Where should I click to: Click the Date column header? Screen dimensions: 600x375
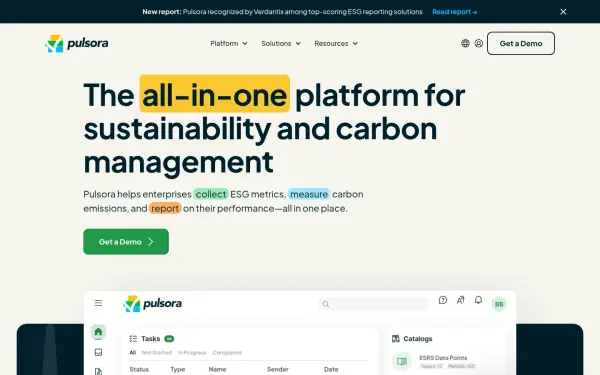[331, 369]
